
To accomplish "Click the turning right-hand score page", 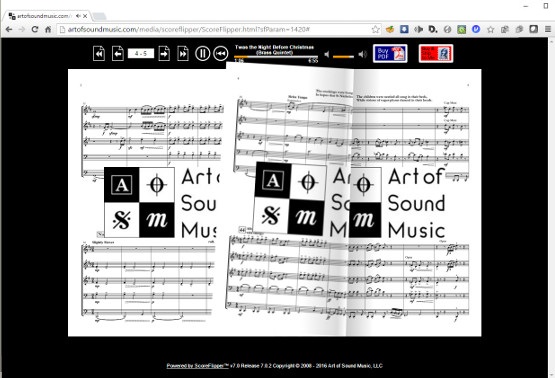I will pyautogui.click(x=288, y=200).
